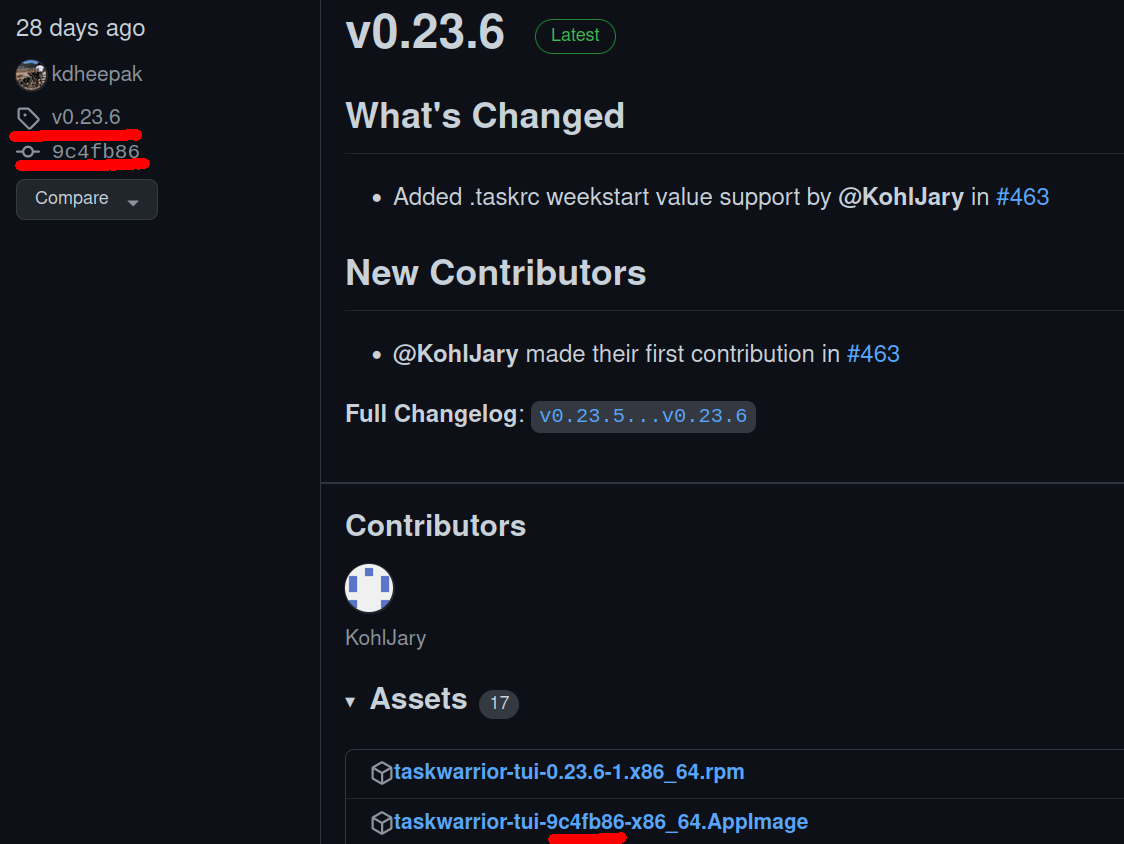The height and width of the screenshot is (844, 1124).
Task: Click the tag icon beside v0.23.6
Action: 28,116
